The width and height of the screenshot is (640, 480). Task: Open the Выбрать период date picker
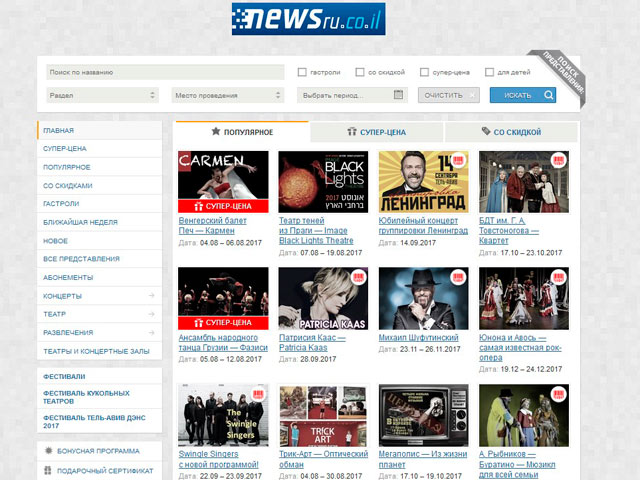click(x=352, y=95)
